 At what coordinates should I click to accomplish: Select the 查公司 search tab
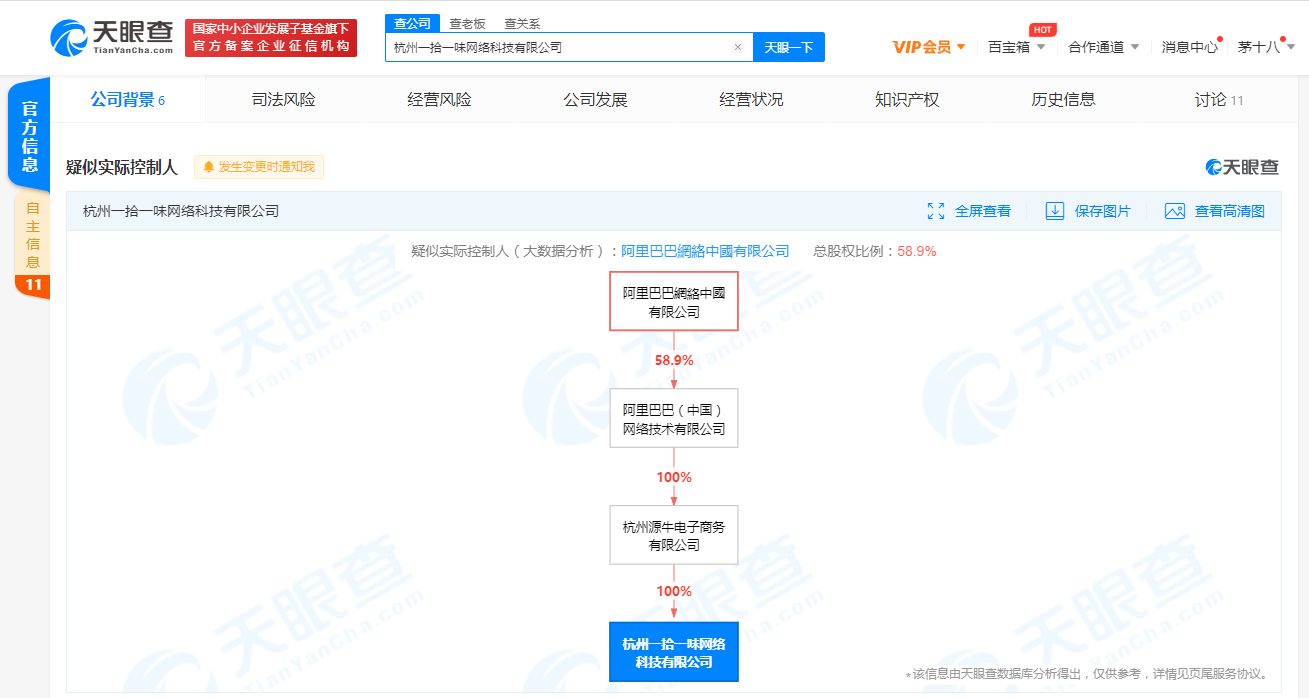coord(412,23)
